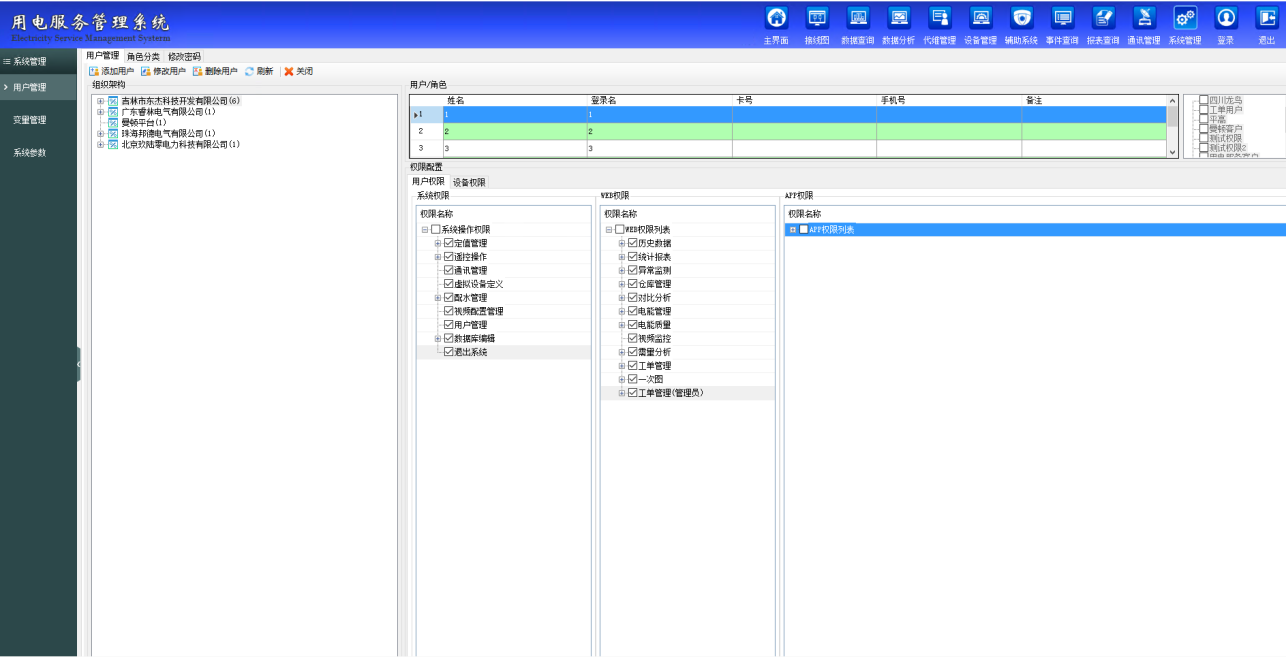This screenshot has width=1286, height=657.
Task: Check the APP权限列表 checkbox
Action: 803,230
